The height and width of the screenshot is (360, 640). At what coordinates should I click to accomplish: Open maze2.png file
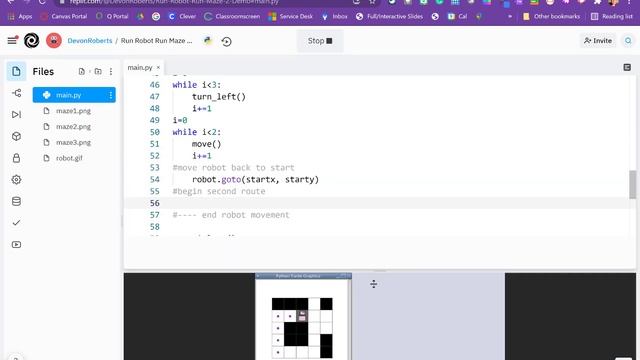pos(73,127)
